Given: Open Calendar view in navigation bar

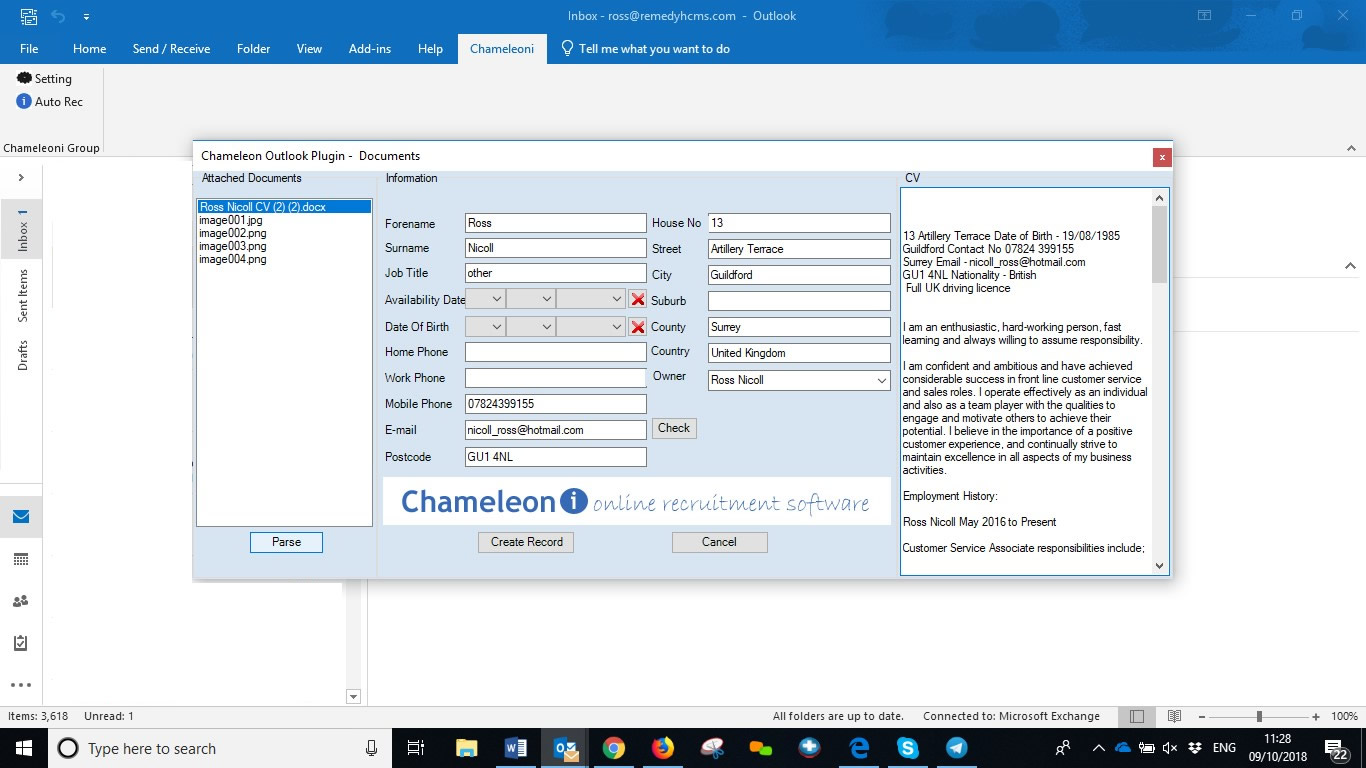Looking at the screenshot, I should (x=21, y=560).
